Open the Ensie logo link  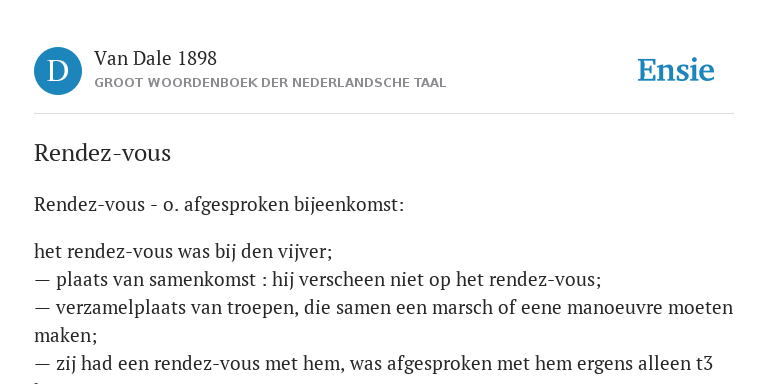coord(675,71)
